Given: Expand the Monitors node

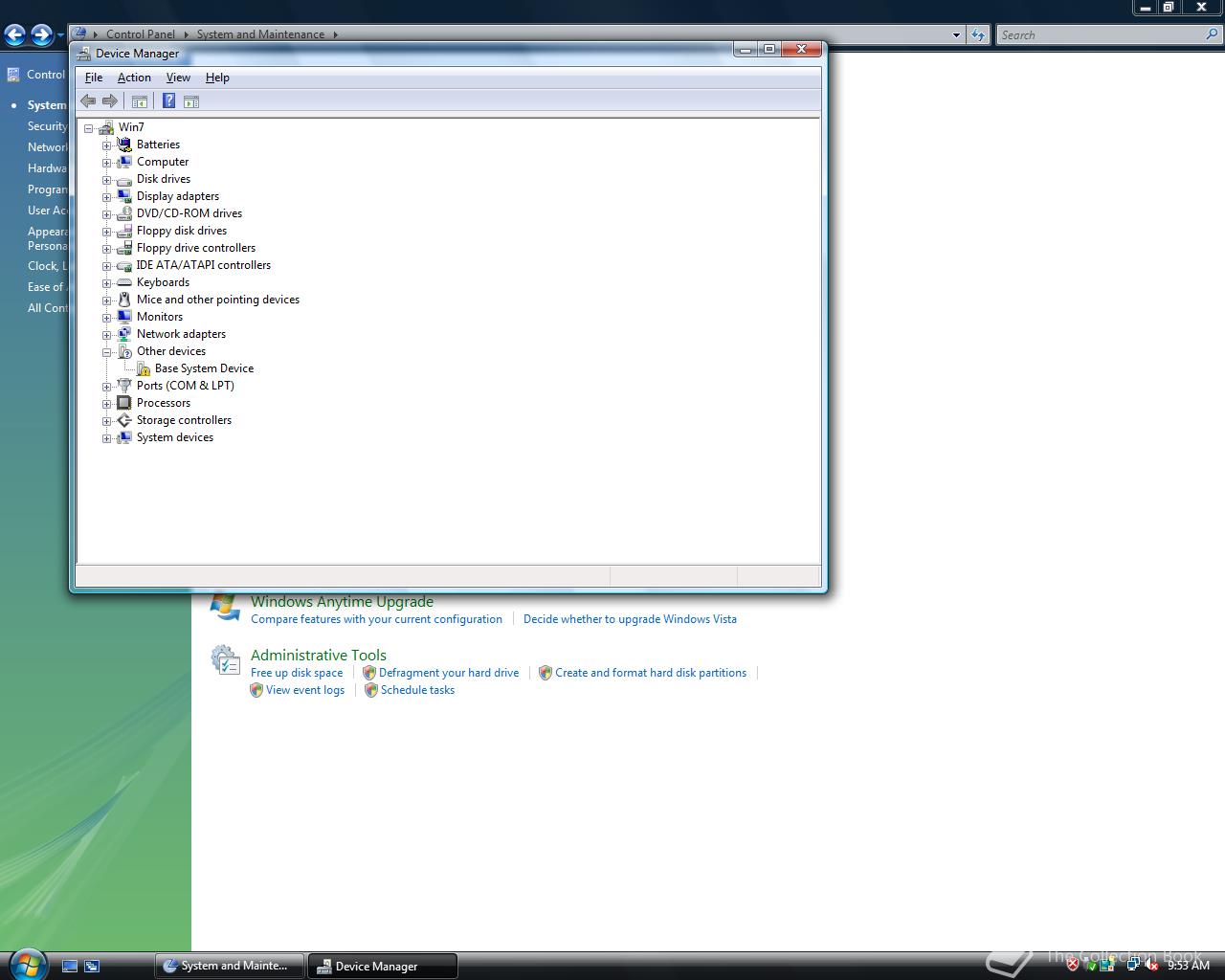Looking at the screenshot, I should pos(107,318).
